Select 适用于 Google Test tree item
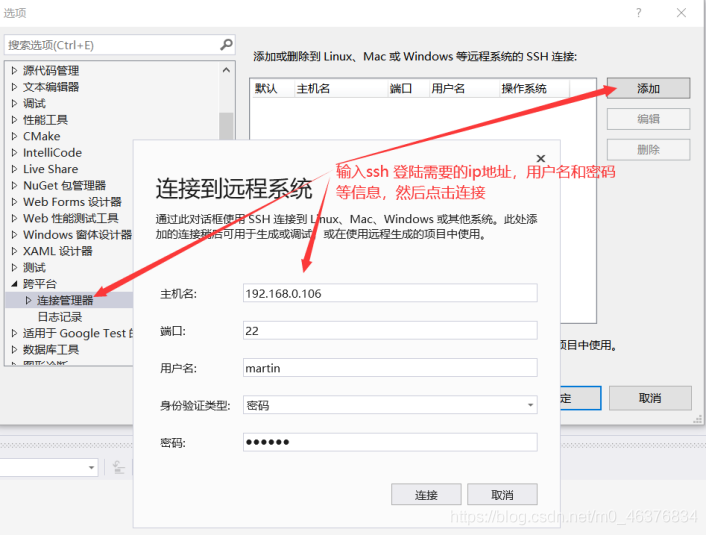 [78, 333]
